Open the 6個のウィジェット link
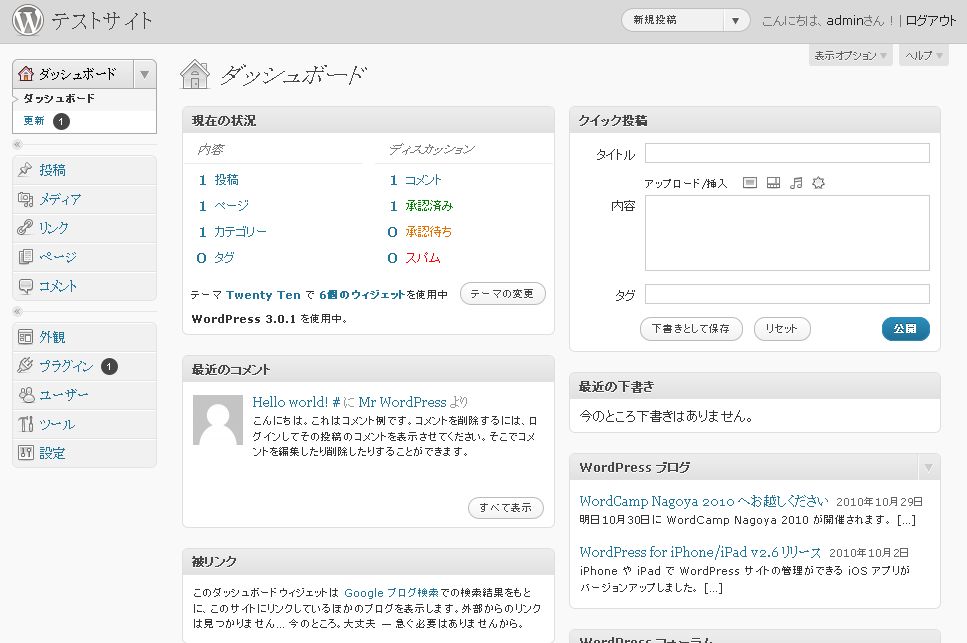Viewport: 967px width, 643px height. pos(362,295)
